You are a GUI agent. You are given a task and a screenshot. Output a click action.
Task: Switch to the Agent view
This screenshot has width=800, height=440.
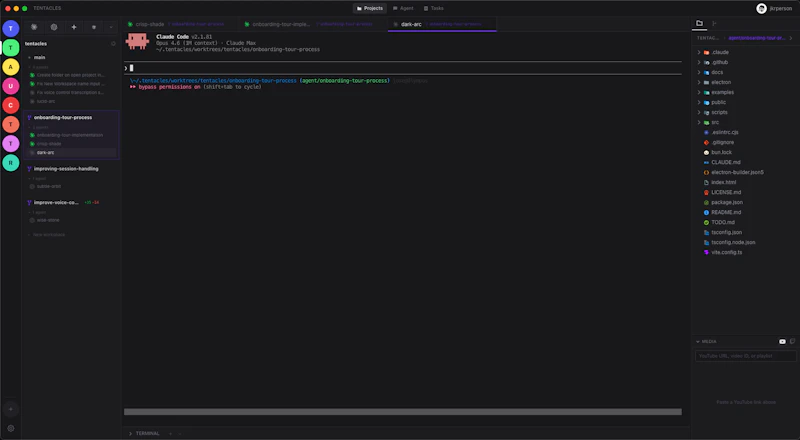coord(403,8)
